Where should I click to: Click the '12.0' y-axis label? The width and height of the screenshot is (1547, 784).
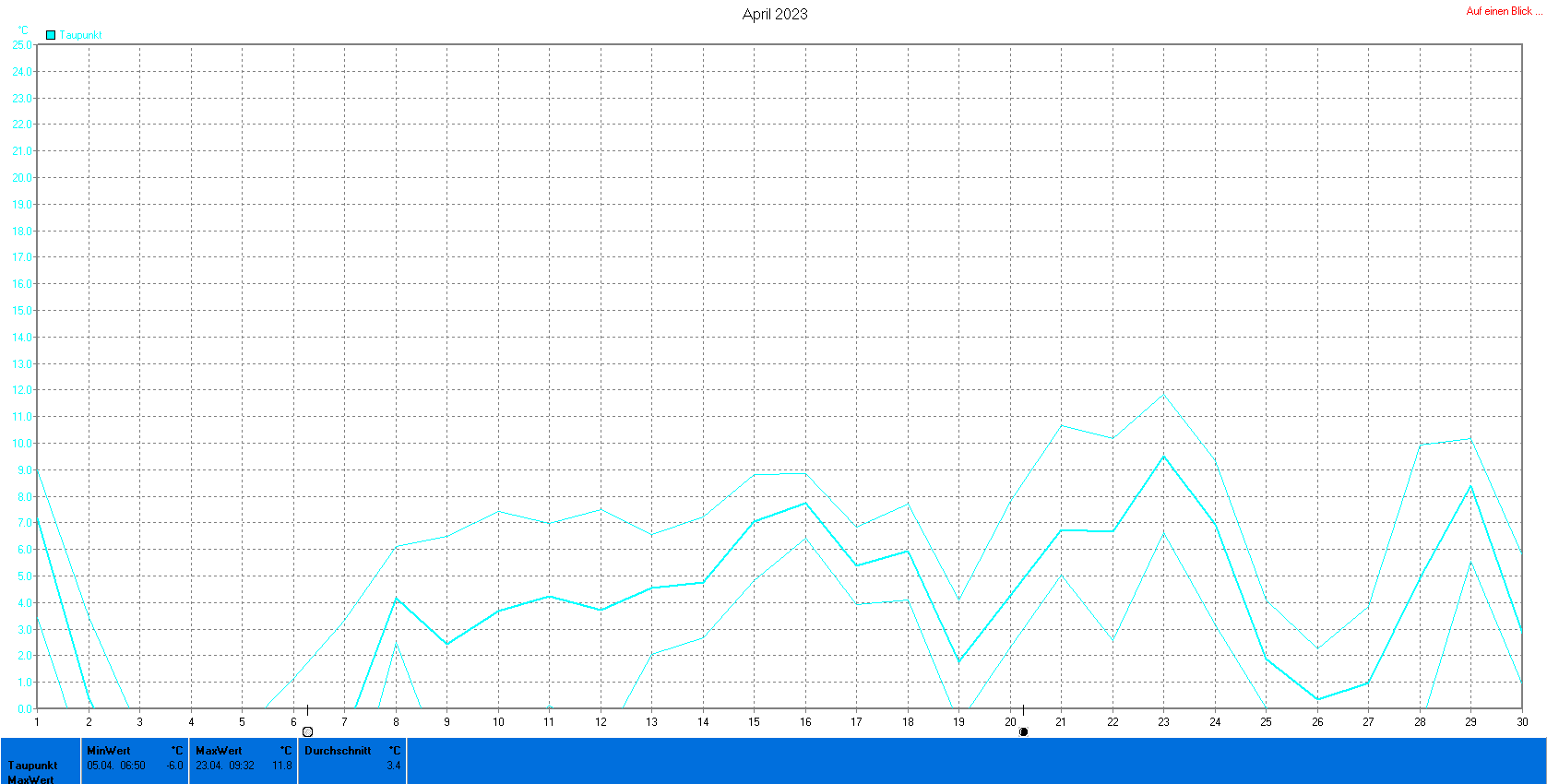pyautogui.click(x=21, y=390)
